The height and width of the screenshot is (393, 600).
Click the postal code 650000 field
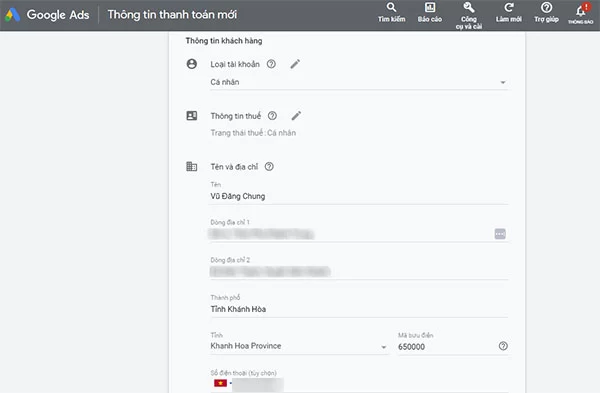click(446, 346)
